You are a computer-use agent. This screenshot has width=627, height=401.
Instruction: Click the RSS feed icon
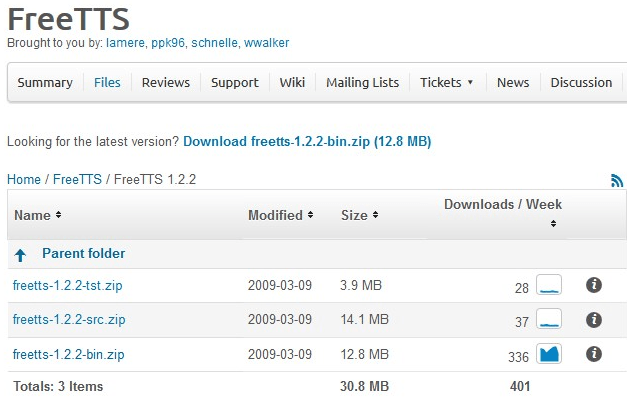point(616,181)
